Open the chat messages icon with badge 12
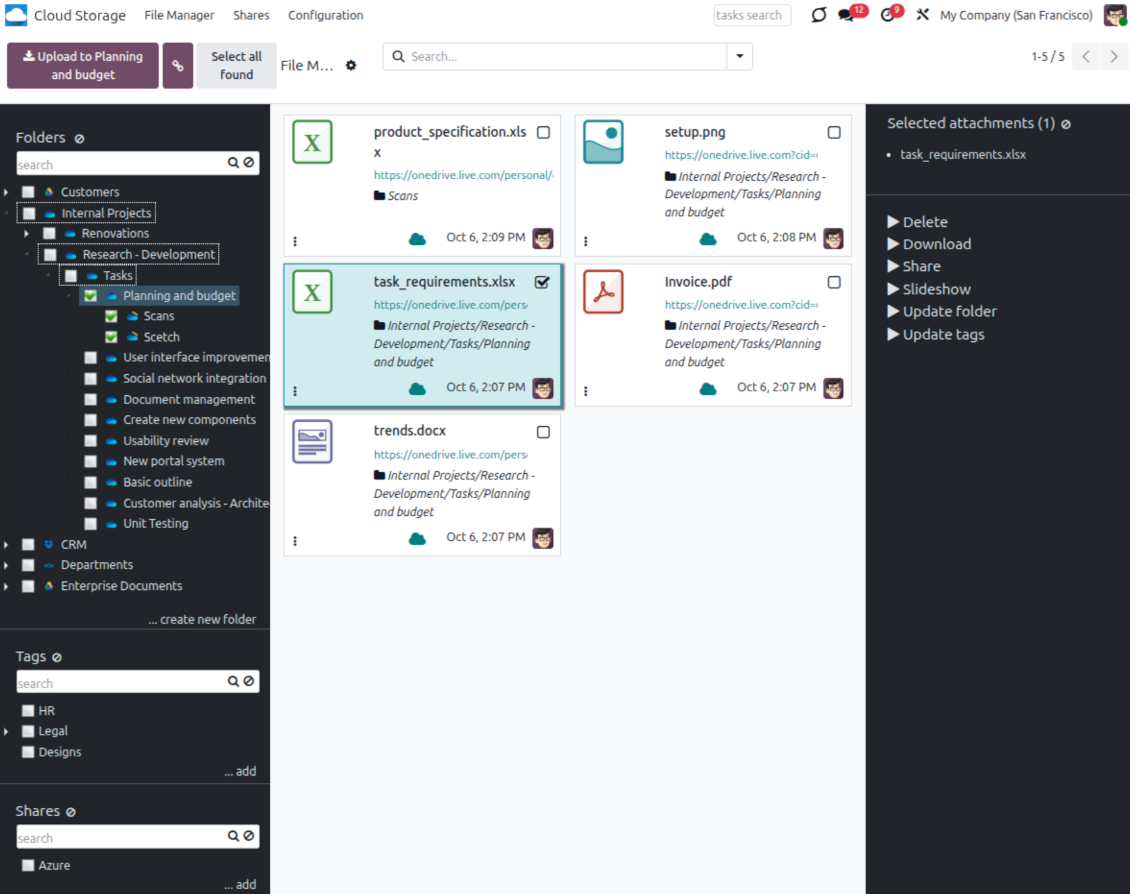 (x=847, y=16)
